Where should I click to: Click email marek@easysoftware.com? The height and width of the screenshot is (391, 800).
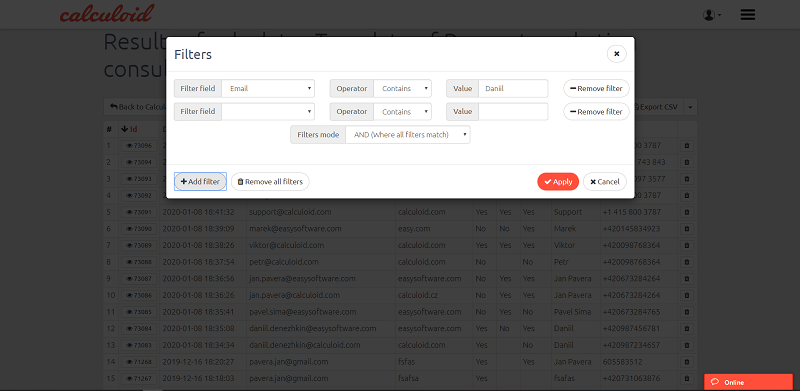click(295, 229)
